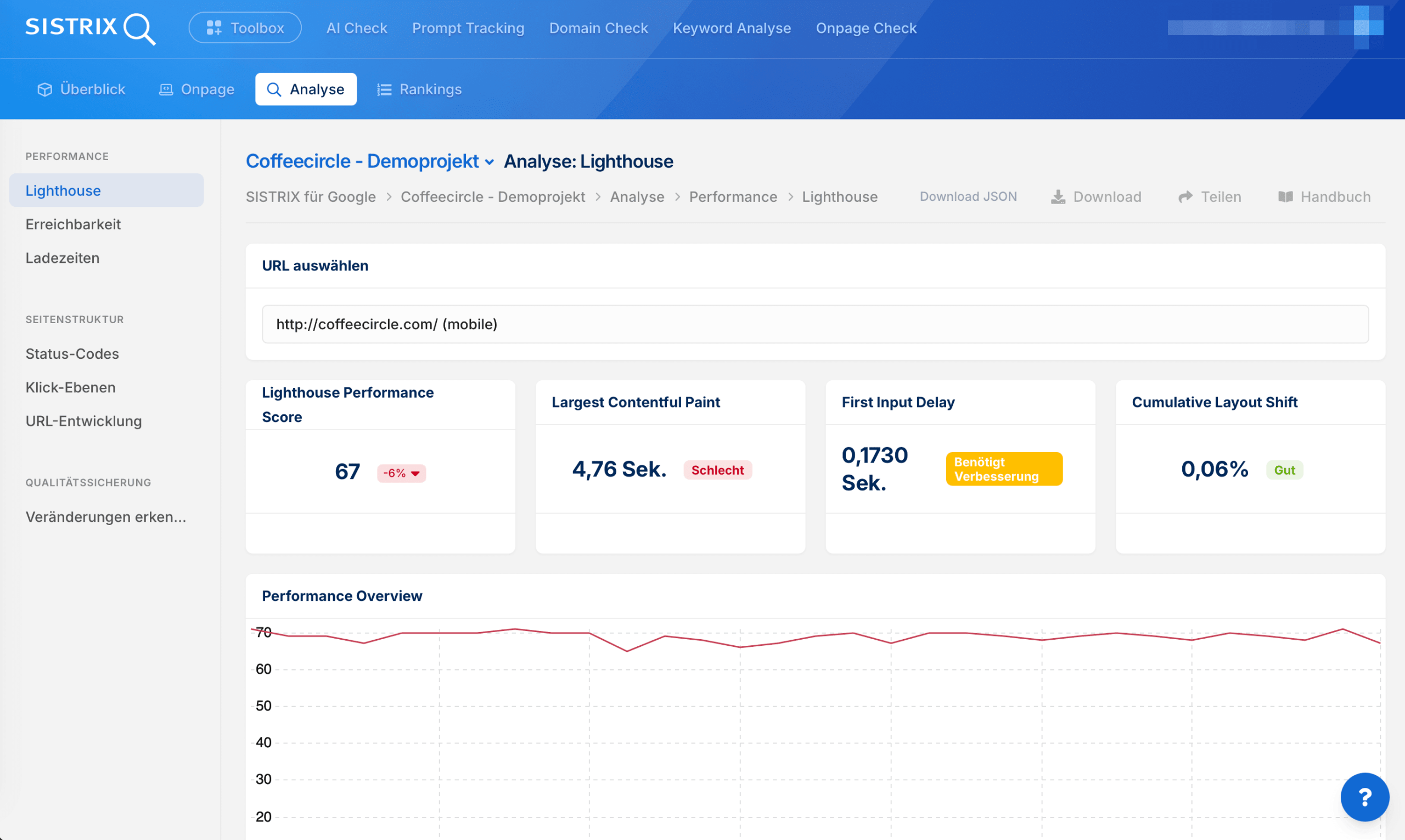Open AI Check in top navigation
Image resolution: width=1405 pixels, height=840 pixels.
[357, 28]
